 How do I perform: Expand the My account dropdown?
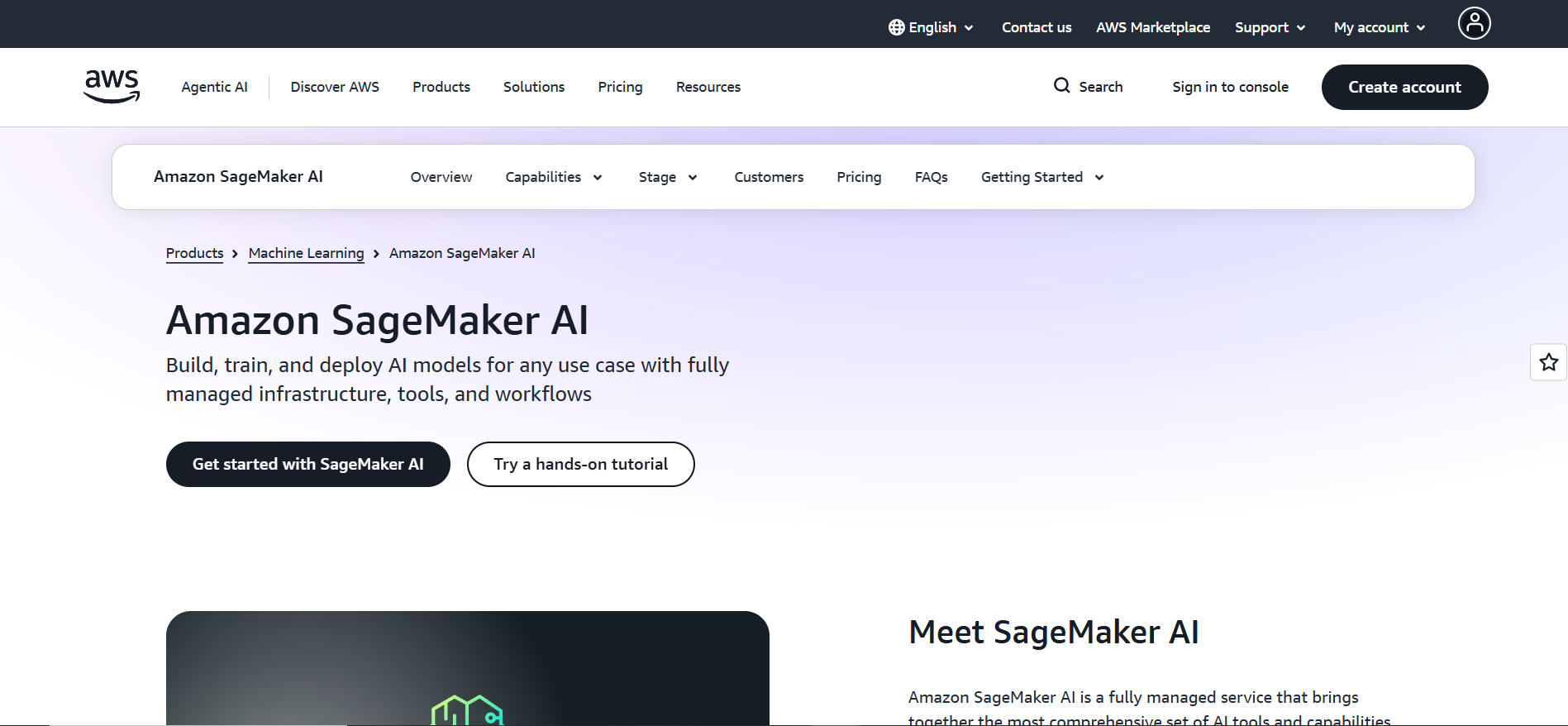coord(1379,27)
